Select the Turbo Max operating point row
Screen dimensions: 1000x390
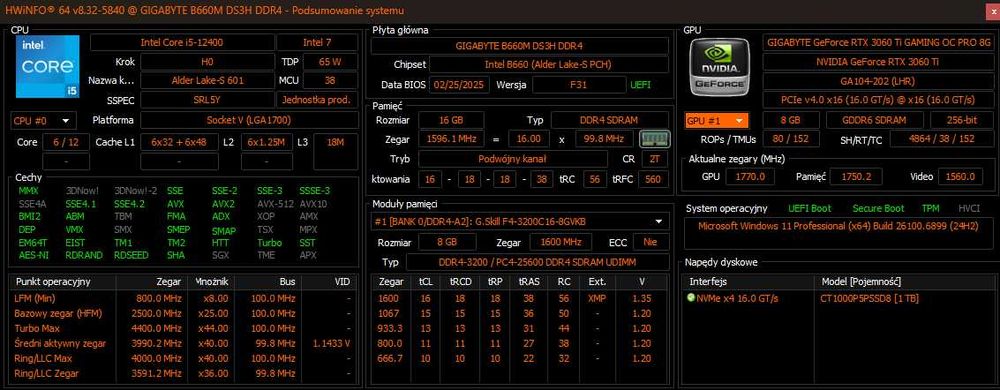tap(182, 328)
